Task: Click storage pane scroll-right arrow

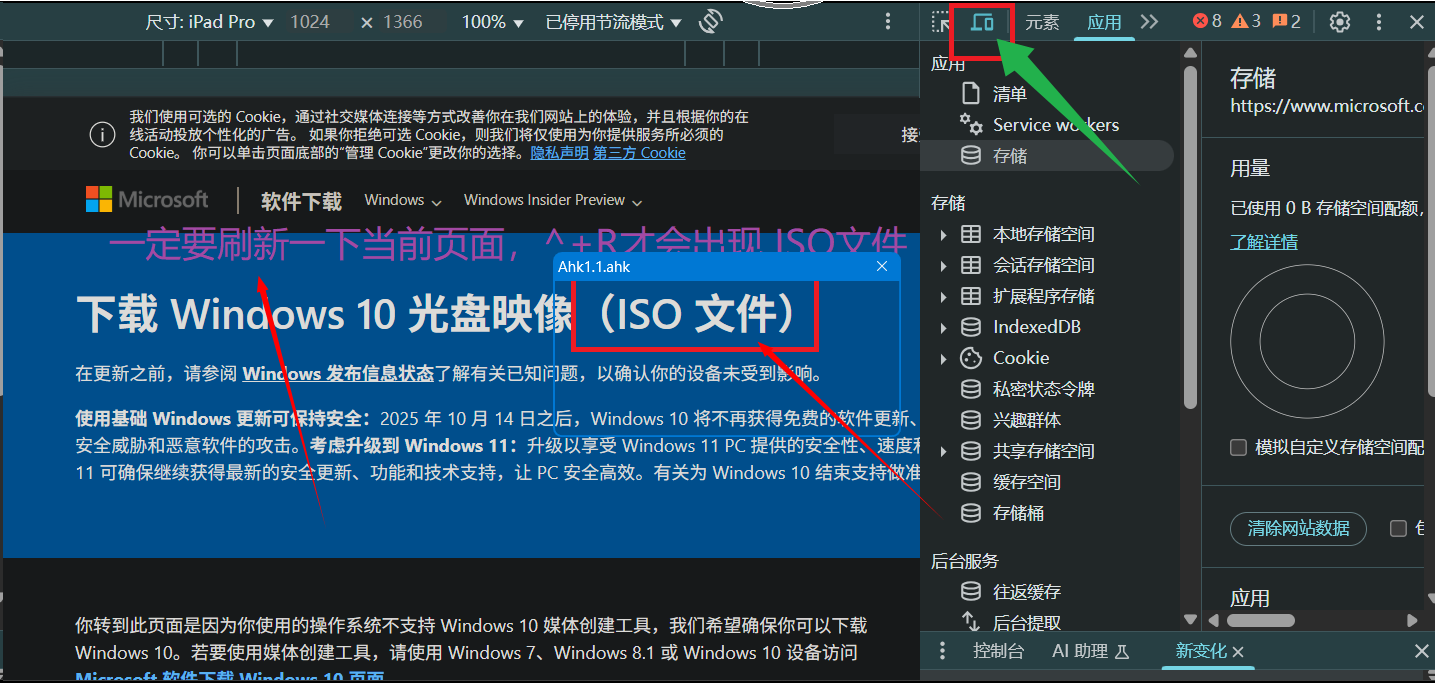Action: click(x=1412, y=622)
